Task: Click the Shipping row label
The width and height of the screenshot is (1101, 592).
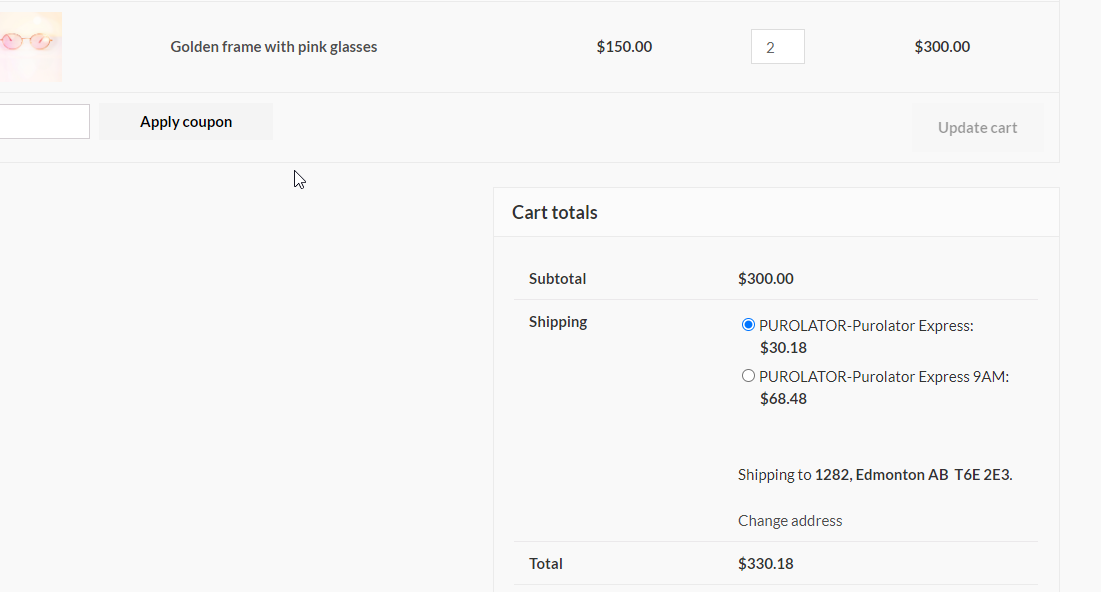Action: coord(558,322)
